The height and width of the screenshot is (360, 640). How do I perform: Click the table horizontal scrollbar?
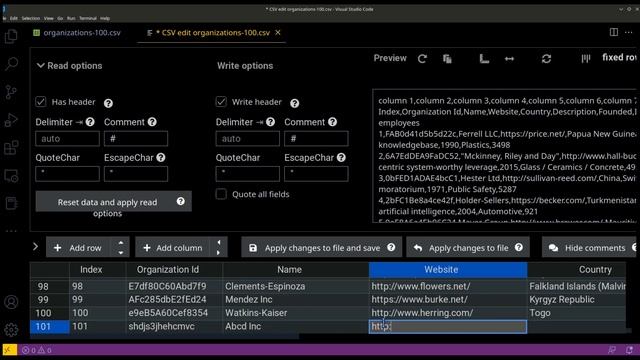coord(165,337)
